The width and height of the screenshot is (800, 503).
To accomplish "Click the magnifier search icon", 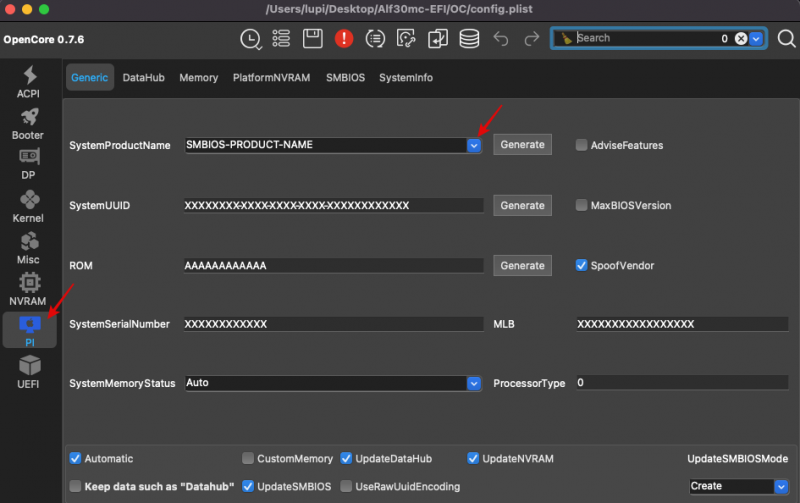I will click(x=786, y=38).
